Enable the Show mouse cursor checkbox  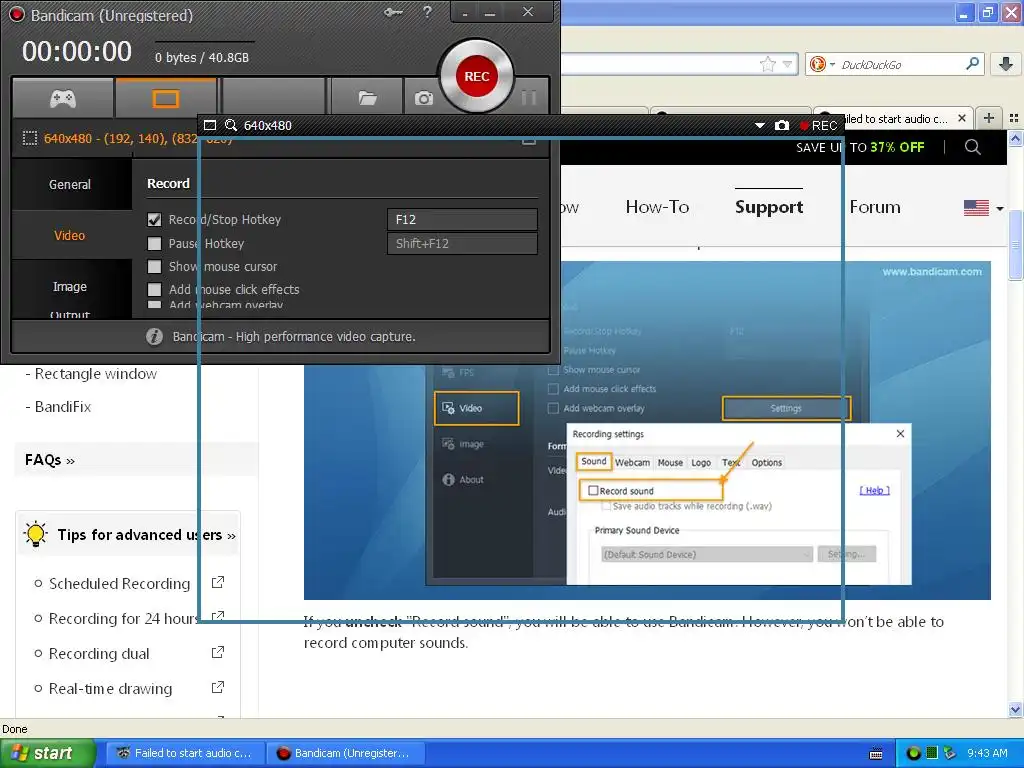(154, 266)
